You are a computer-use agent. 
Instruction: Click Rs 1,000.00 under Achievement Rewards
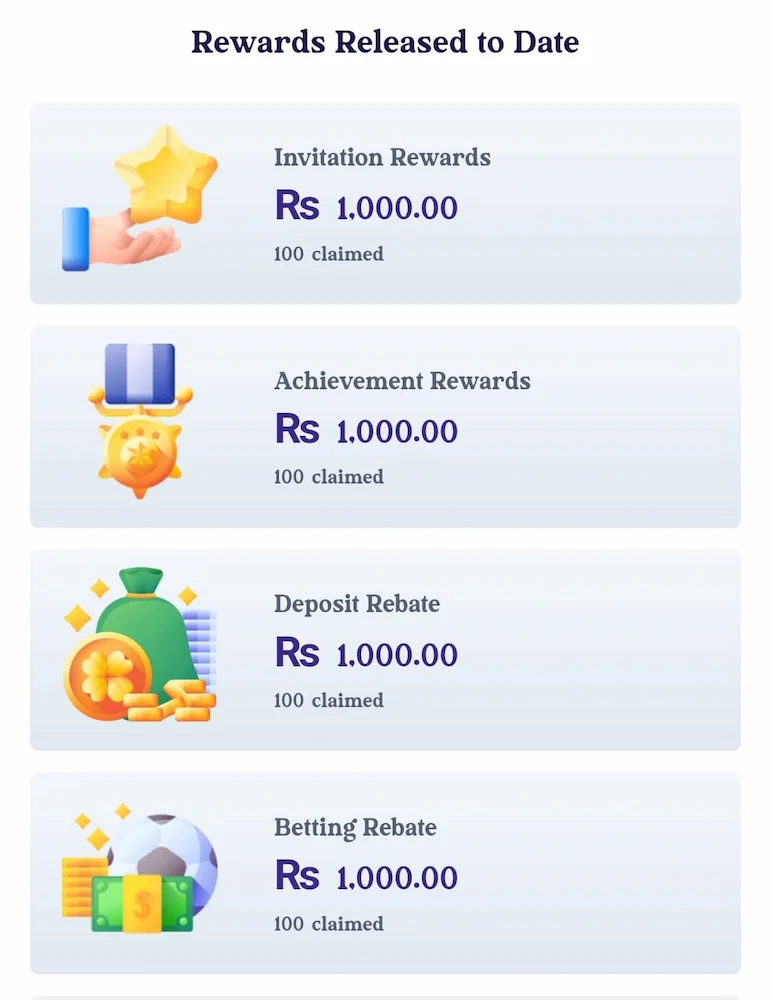pos(366,429)
